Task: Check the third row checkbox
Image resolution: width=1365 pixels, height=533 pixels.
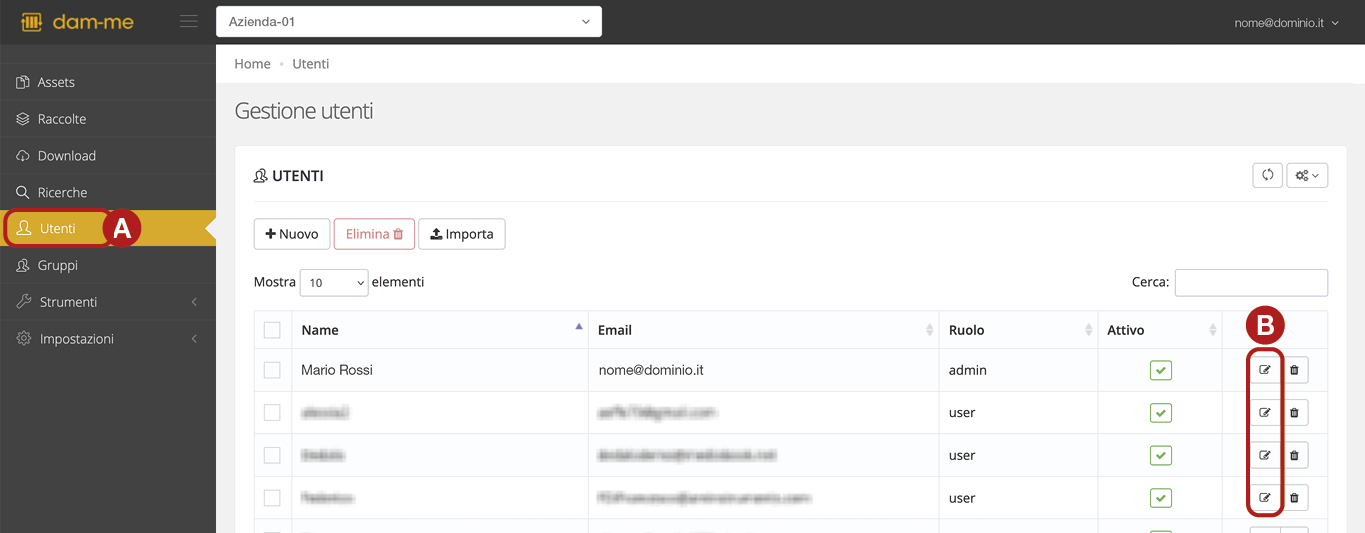Action: pos(272,455)
